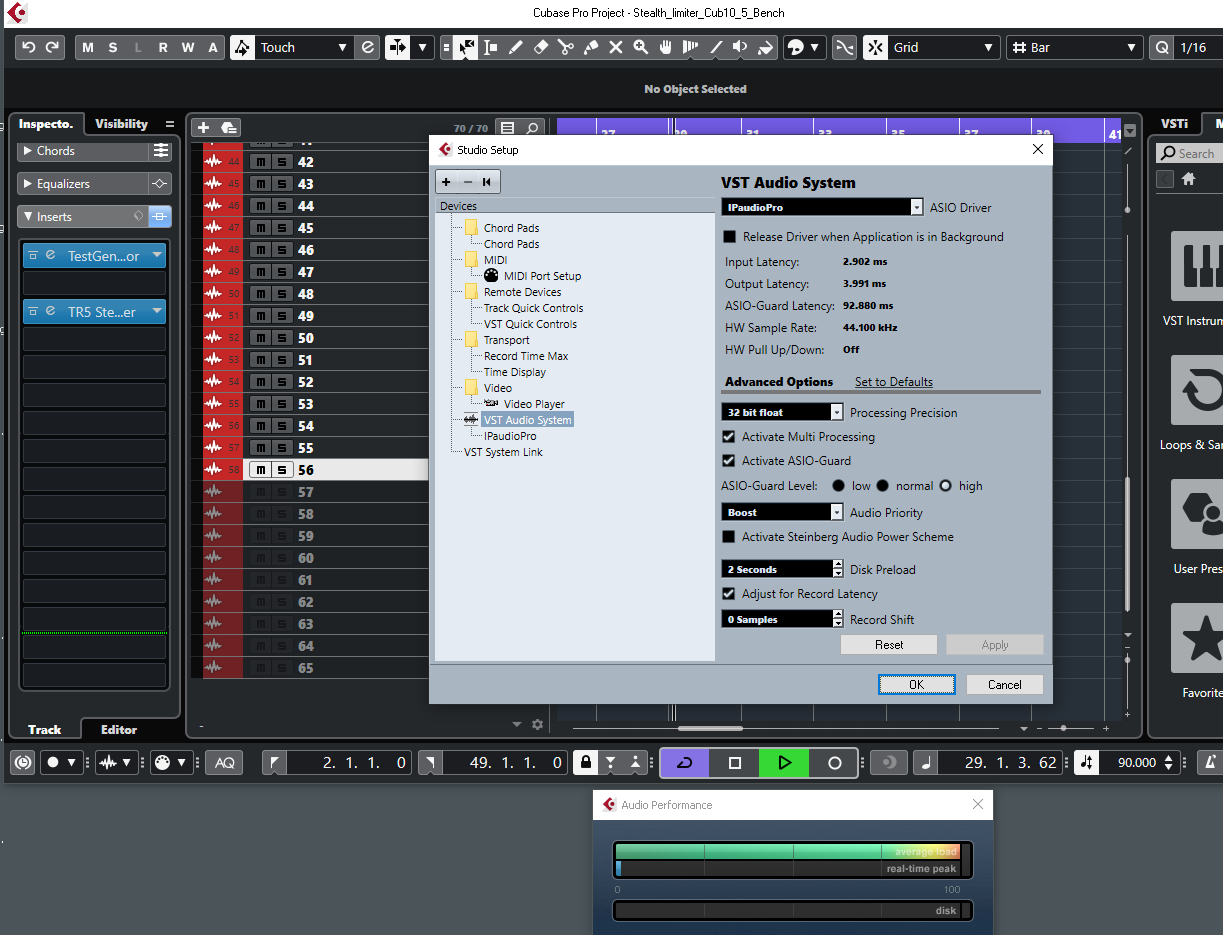The image size is (1223, 935).
Task: Click OK in Studio Setup
Action: click(x=916, y=685)
